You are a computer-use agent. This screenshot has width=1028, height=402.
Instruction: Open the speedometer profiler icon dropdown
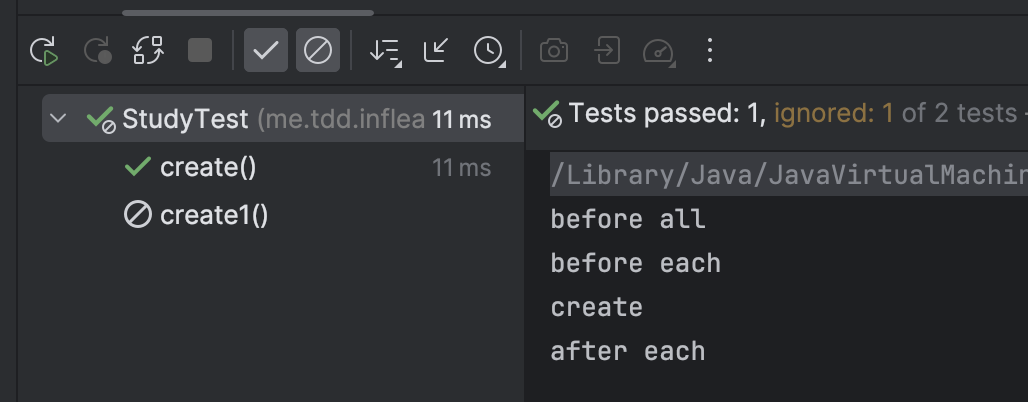pyautogui.click(x=659, y=51)
